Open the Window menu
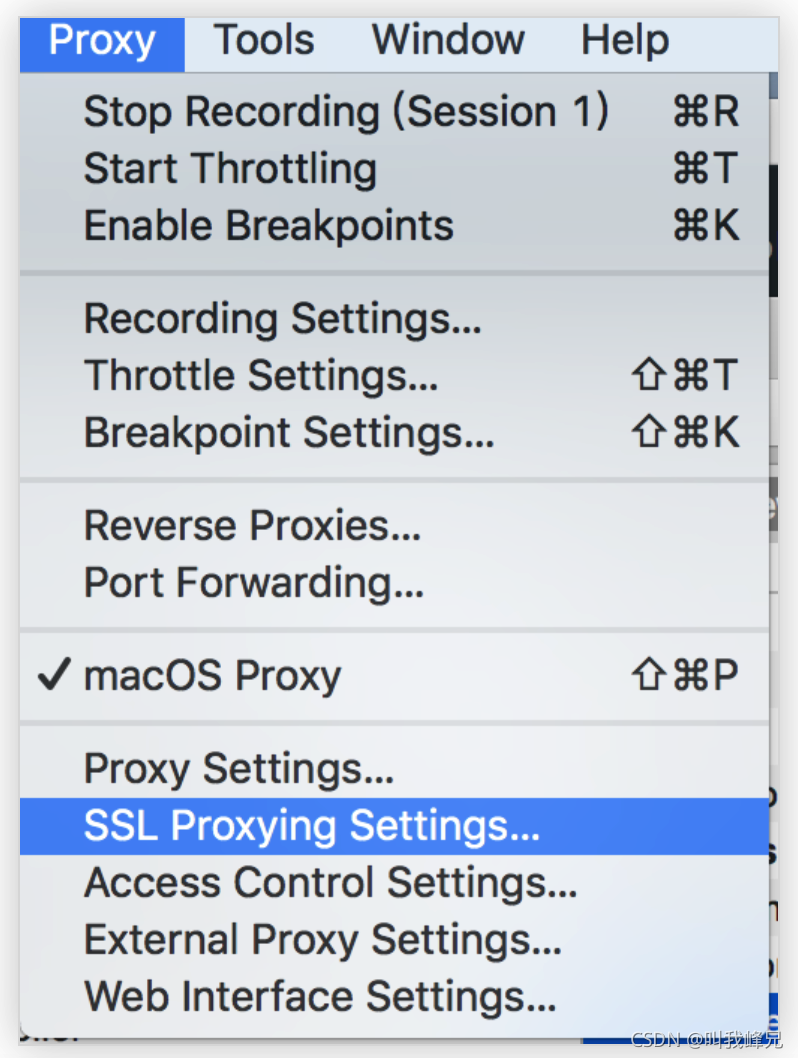The width and height of the screenshot is (798, 1058). click(x=448, y=41)
